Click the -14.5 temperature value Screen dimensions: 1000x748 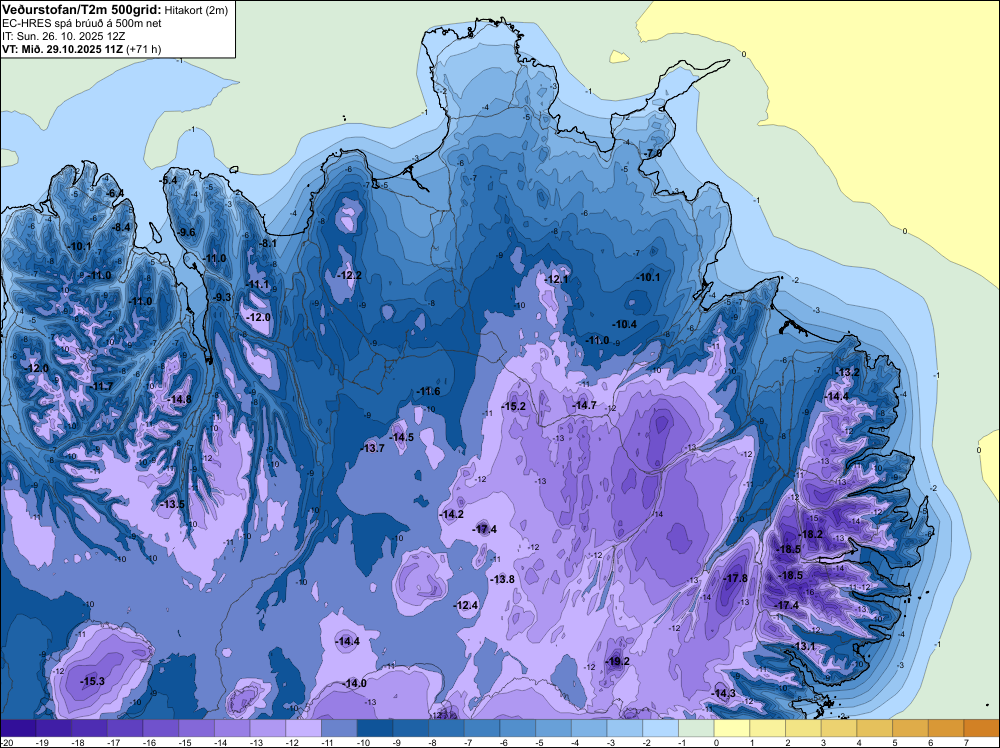click(x=402, y=437)
